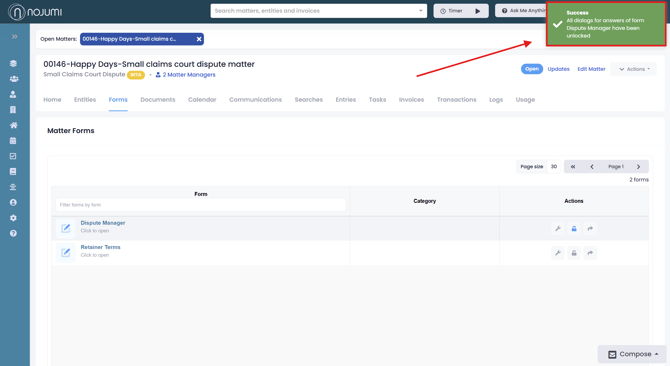Go to previous page arrow
The image size is (670, 366).
click(x=592, y=167)
